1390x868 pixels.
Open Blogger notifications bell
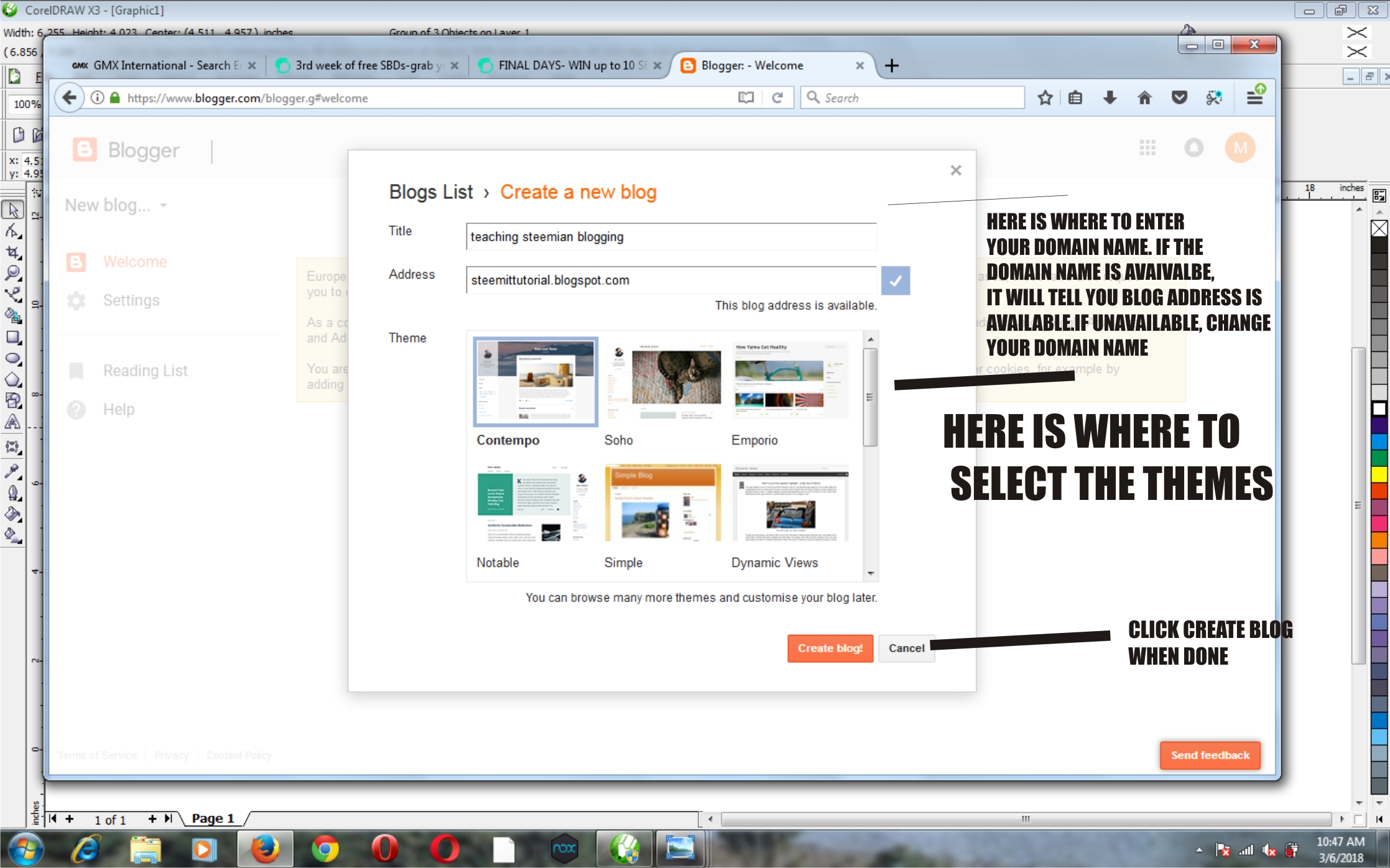1193,148
